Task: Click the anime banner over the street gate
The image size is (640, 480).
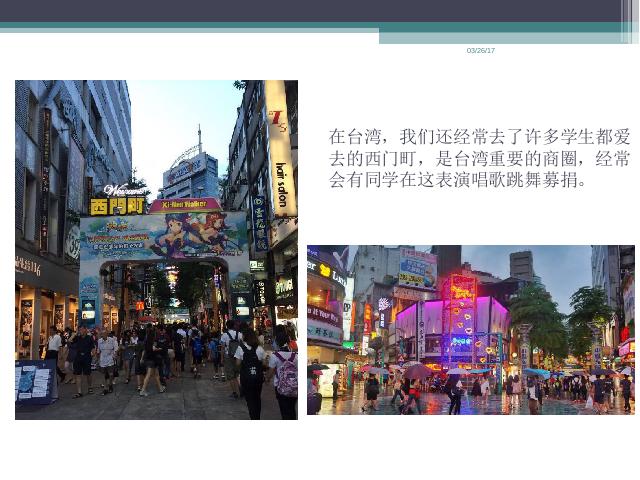Action: 163,236
